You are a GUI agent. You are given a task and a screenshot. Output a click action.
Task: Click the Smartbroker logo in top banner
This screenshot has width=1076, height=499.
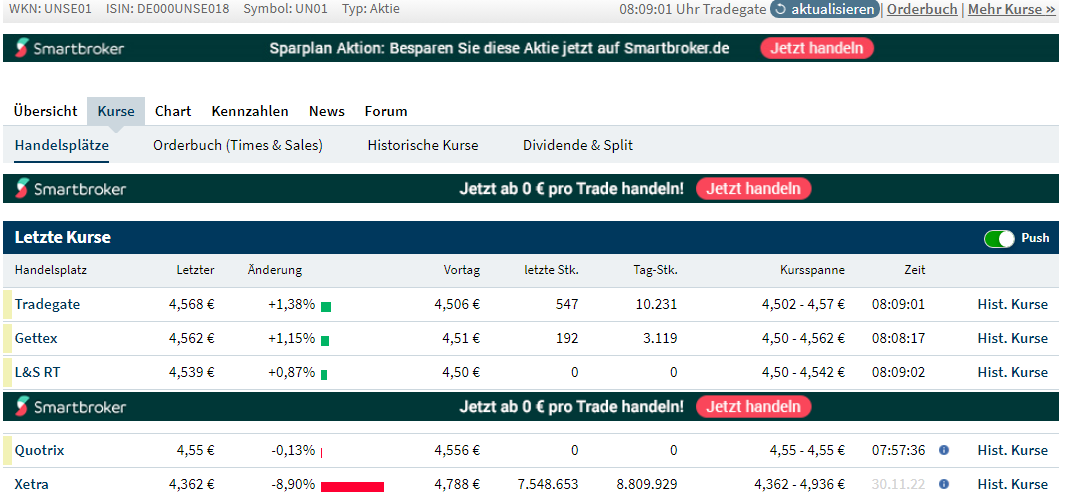70,49
